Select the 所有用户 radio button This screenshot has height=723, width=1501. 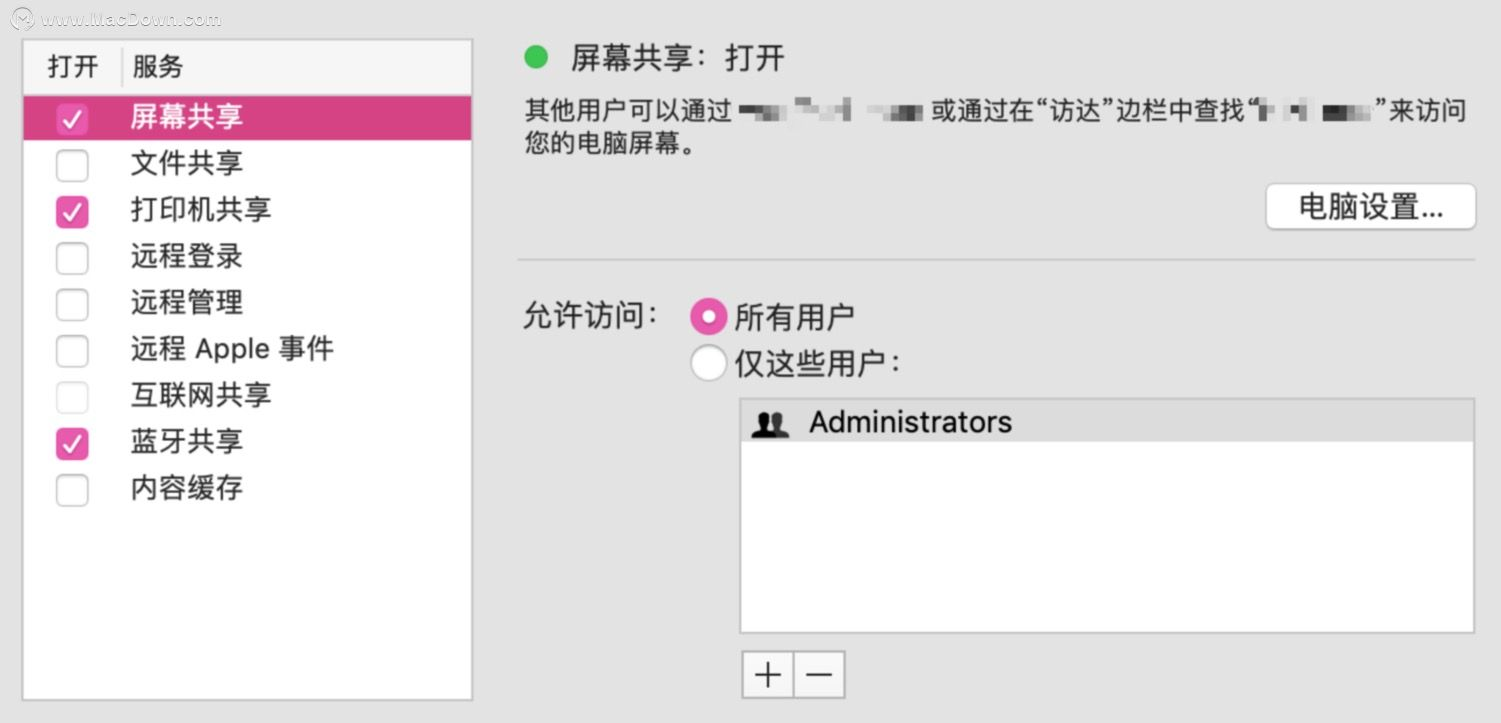coord(708,317)
